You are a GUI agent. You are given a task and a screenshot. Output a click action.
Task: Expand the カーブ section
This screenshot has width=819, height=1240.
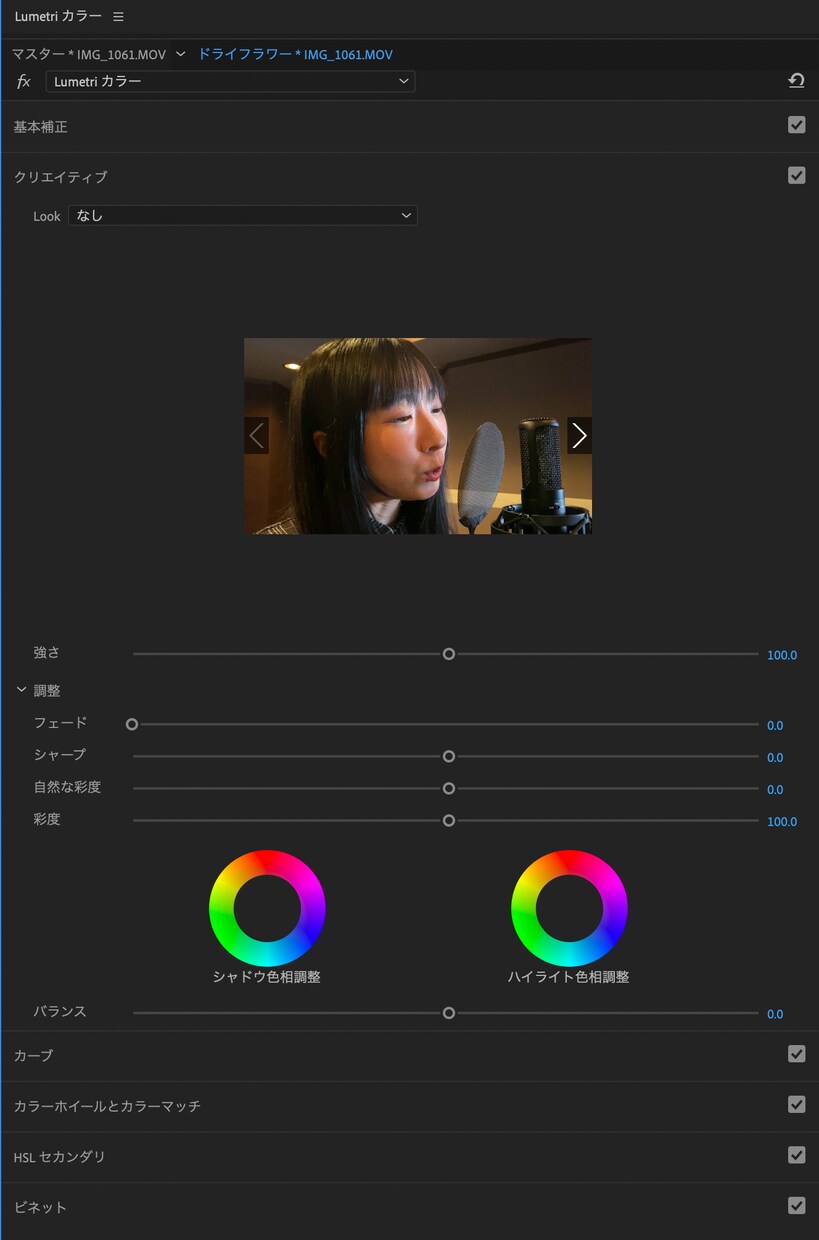(33, 1055)
